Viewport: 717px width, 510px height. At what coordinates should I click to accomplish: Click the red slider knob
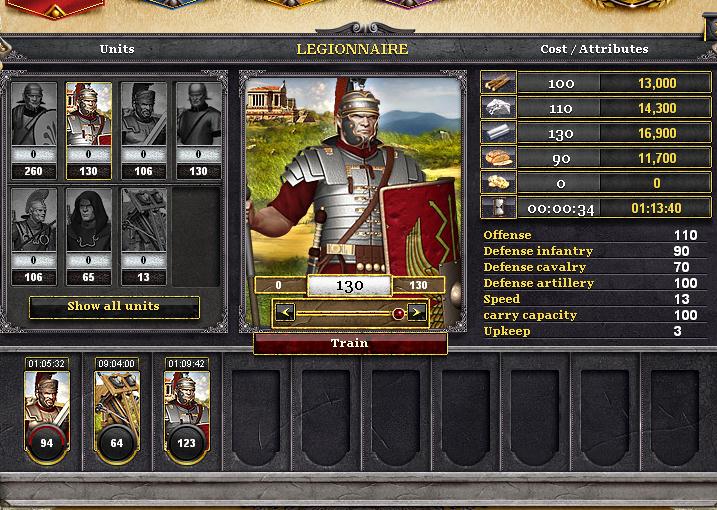click(399, 314)
